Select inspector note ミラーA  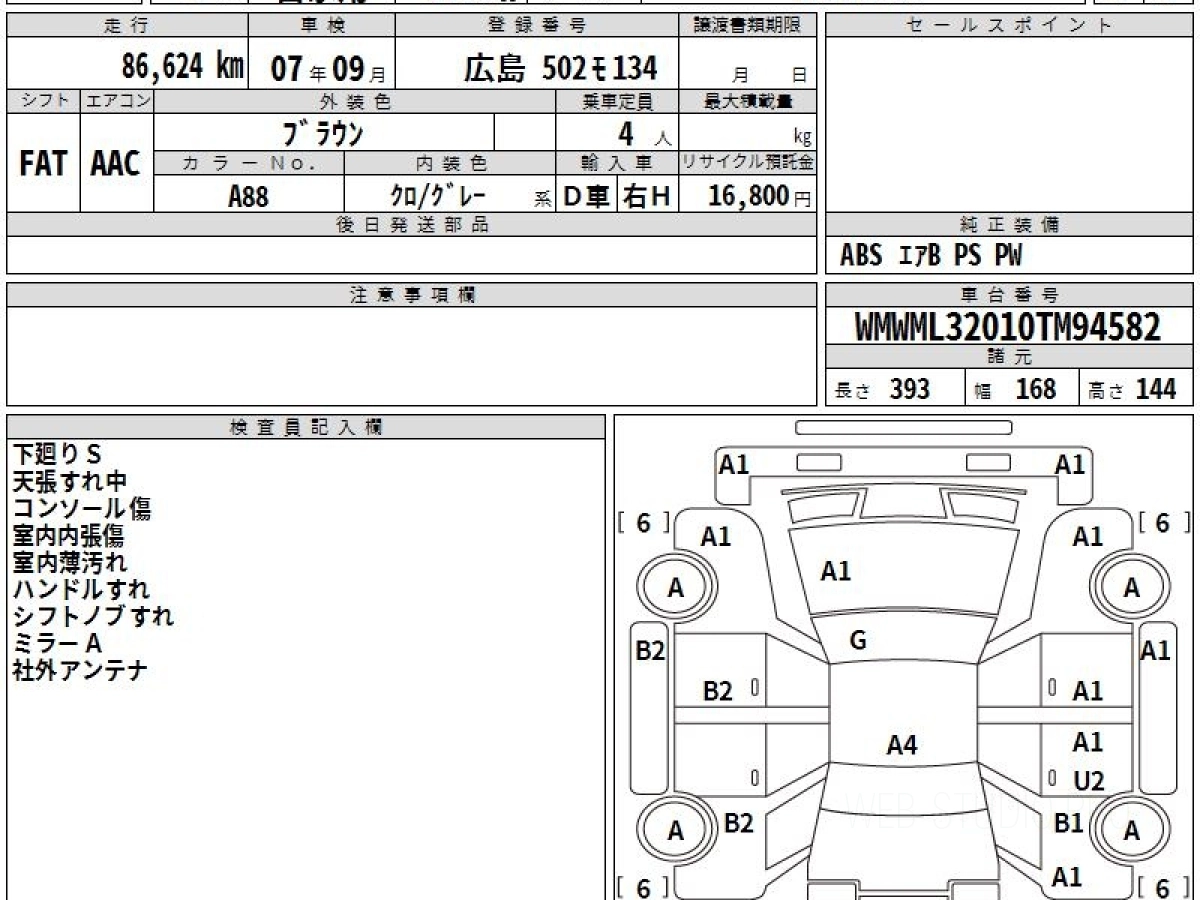pyautogui.click(x=57, y=643)
